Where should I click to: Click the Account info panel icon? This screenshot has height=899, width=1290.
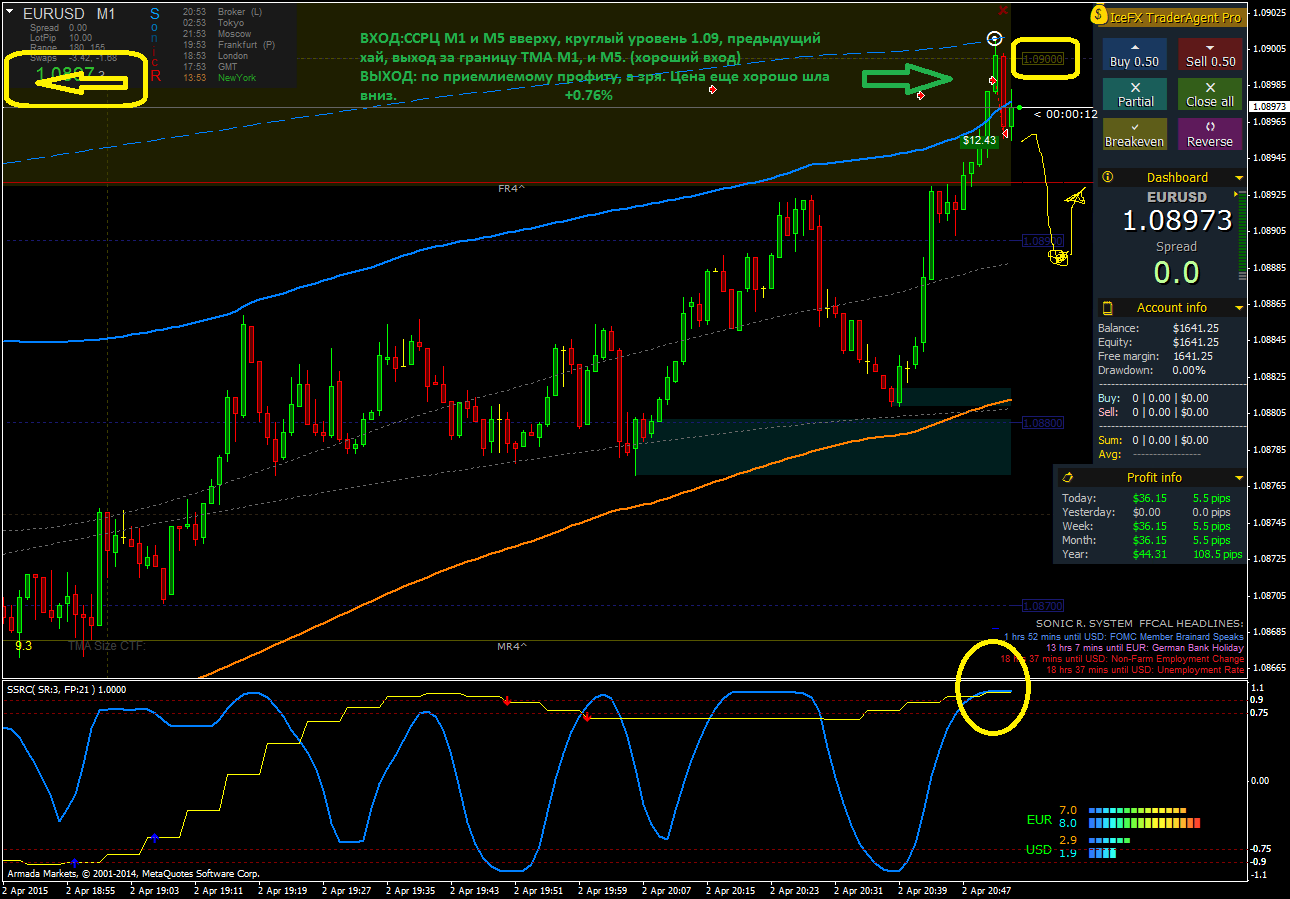click(1107, 307)
